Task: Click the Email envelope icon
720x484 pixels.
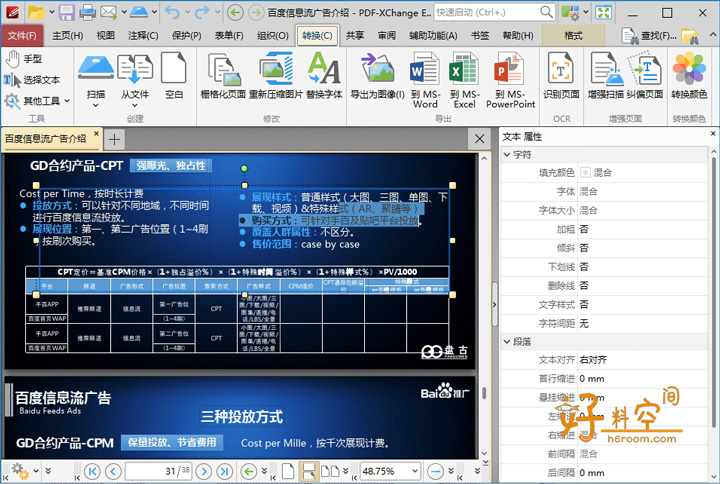Action: [x=108, y=12]
